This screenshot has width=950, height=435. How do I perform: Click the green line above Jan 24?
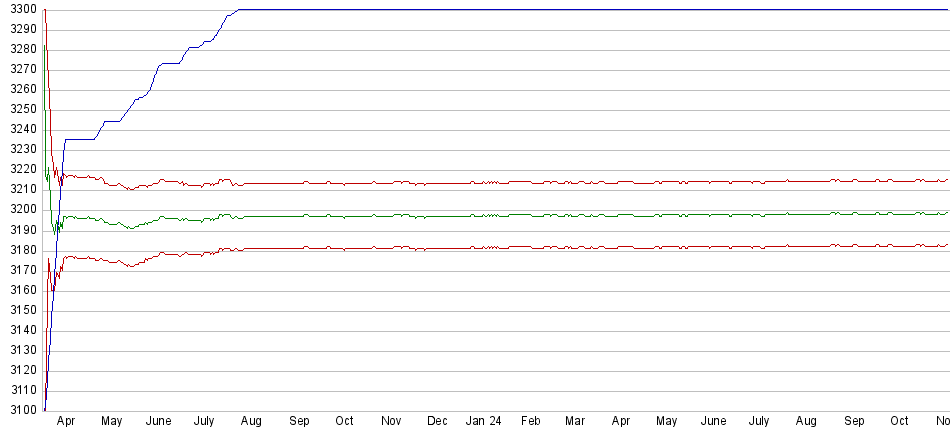tap(483, 216)
